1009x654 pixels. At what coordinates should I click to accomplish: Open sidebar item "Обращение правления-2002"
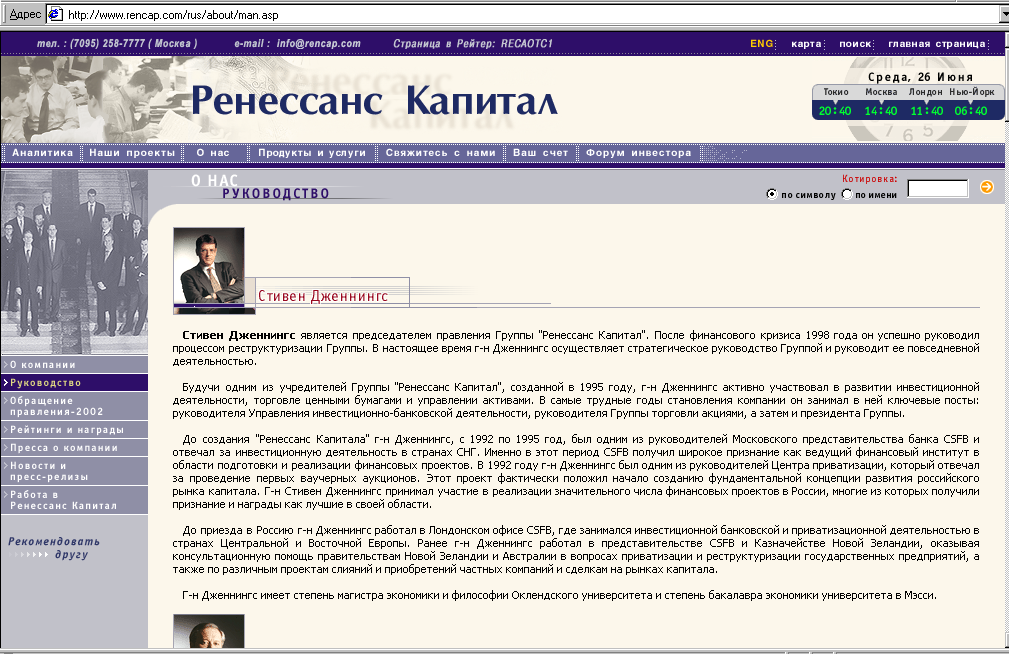point(75,406)
